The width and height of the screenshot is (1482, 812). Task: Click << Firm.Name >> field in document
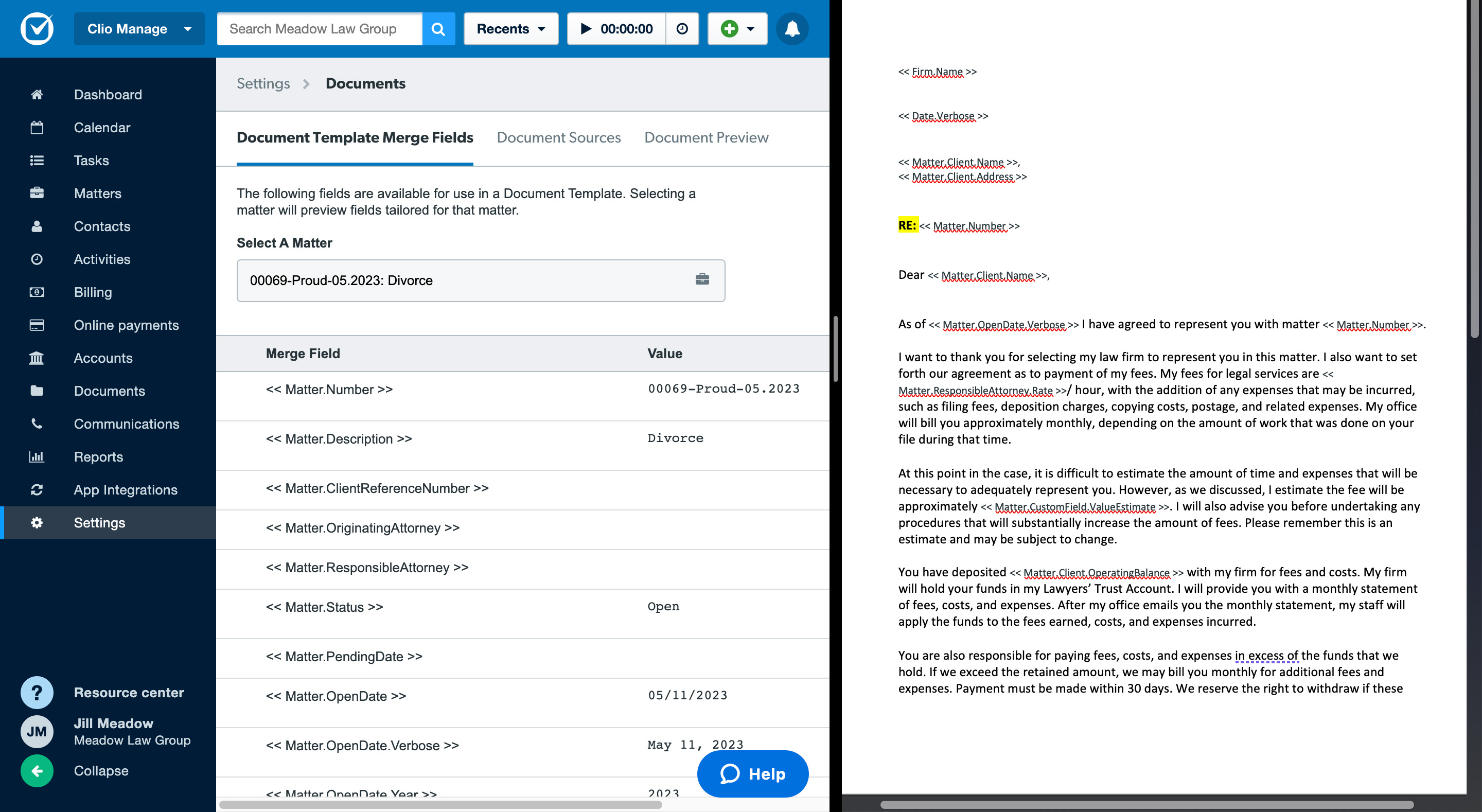point(937,72)
